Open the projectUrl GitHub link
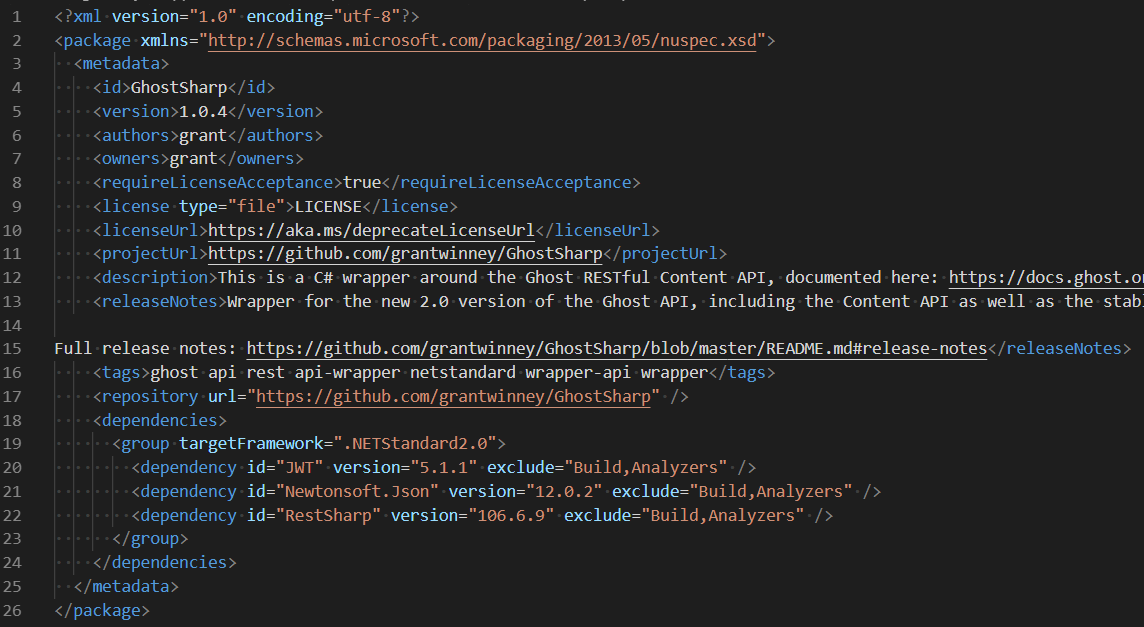The image size is (1144, 627). coord(405,254)
